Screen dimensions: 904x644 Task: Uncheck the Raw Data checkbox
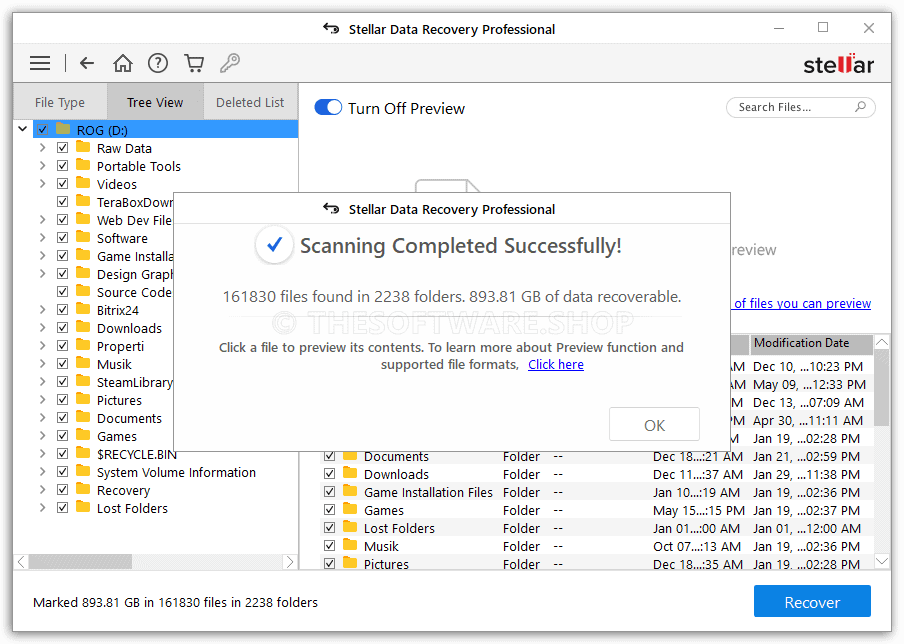(x=63, y=148)
